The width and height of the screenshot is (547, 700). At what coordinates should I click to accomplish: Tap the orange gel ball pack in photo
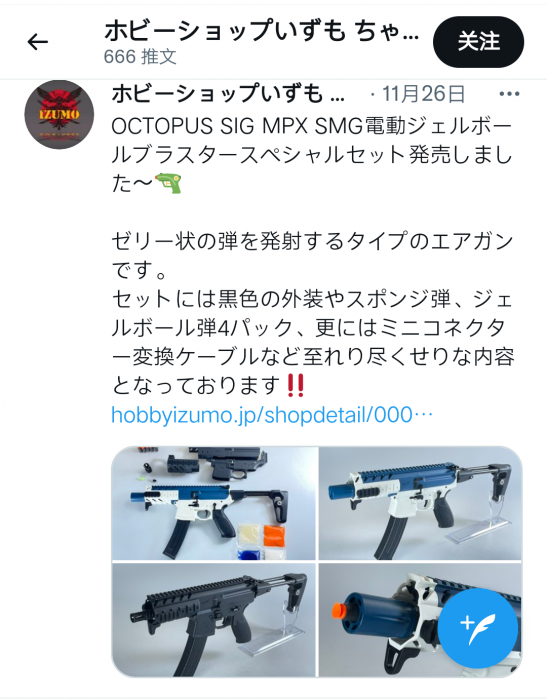[x=274, y=535]
